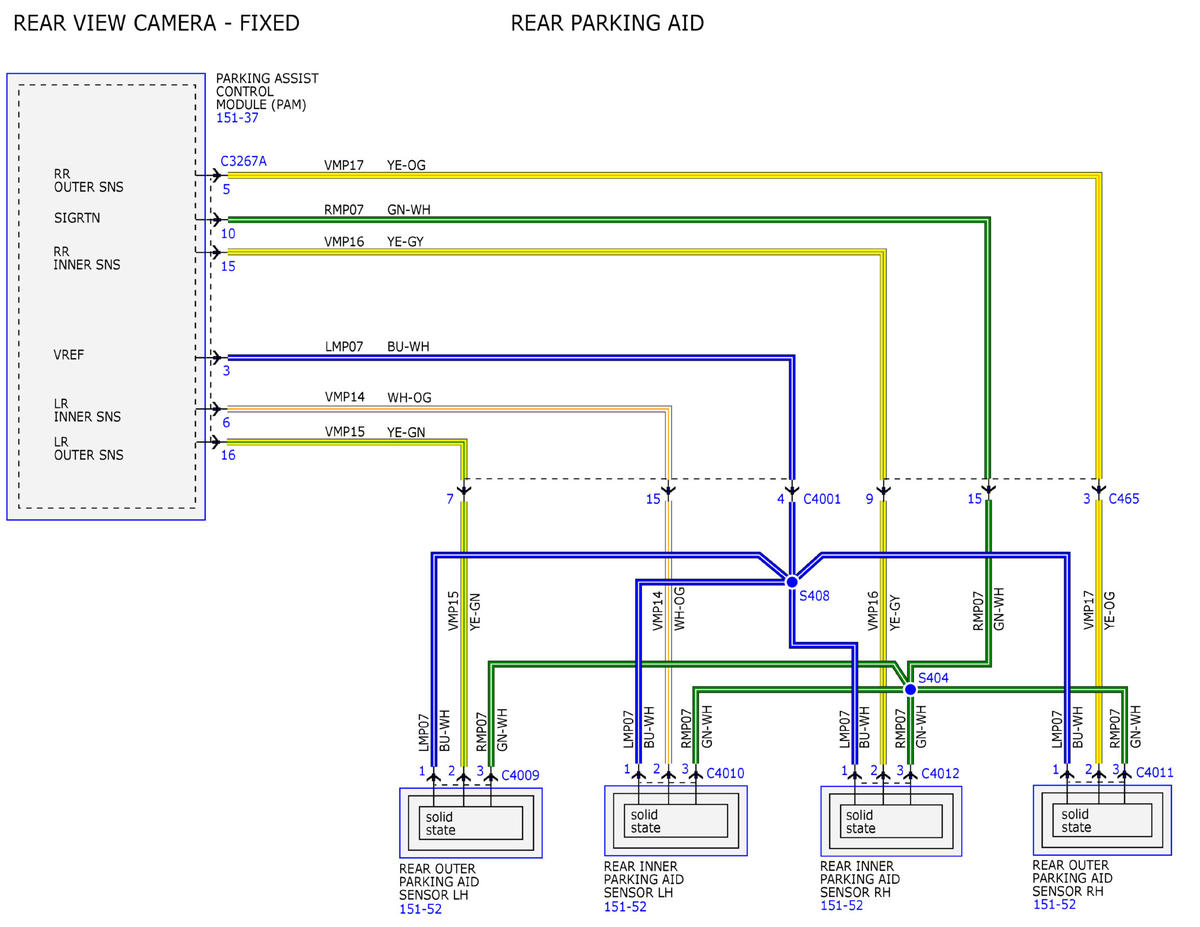Open the C4010 connector link
Image resolution: width=1200 pixels, height=927 pixels.
coord(725,773)
